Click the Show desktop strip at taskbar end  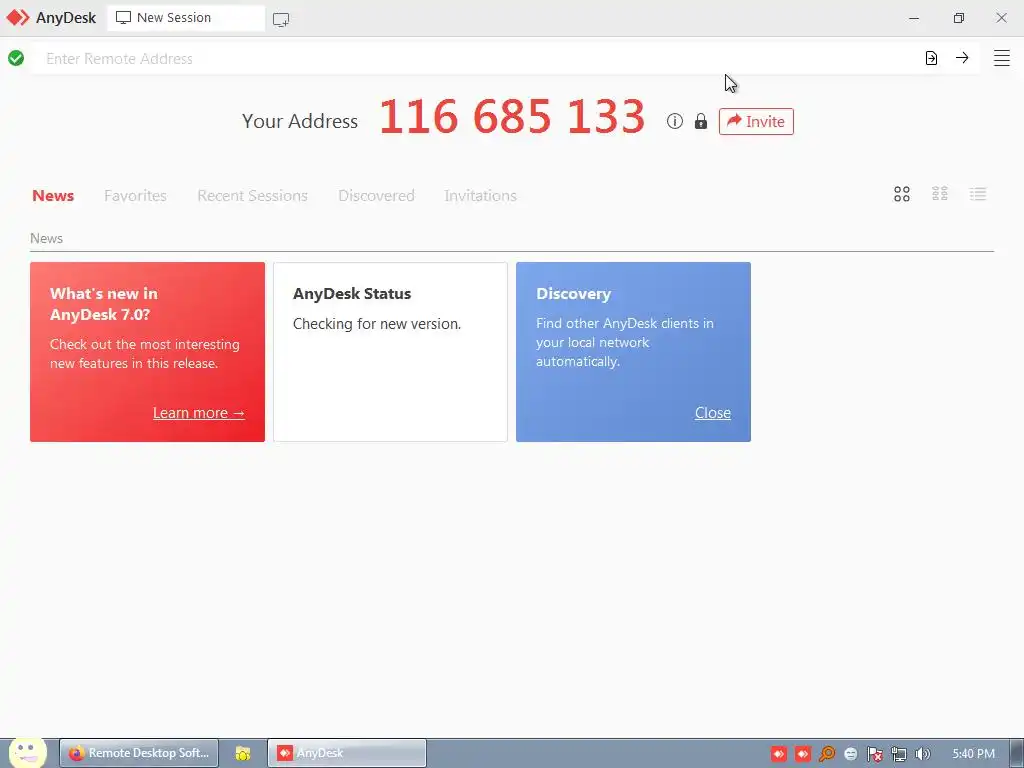(1017, 753)
